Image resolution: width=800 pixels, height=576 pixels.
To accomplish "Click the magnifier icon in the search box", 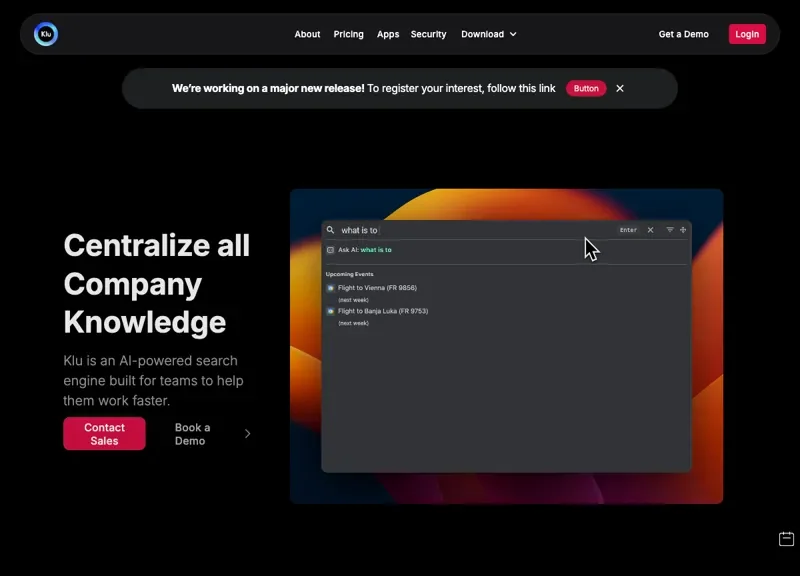I will click(331, 230).
